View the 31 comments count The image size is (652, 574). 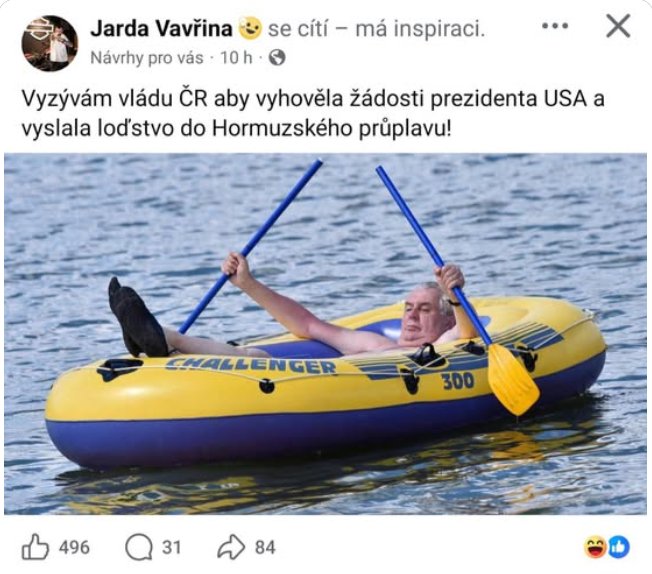[x=171, y=547]
